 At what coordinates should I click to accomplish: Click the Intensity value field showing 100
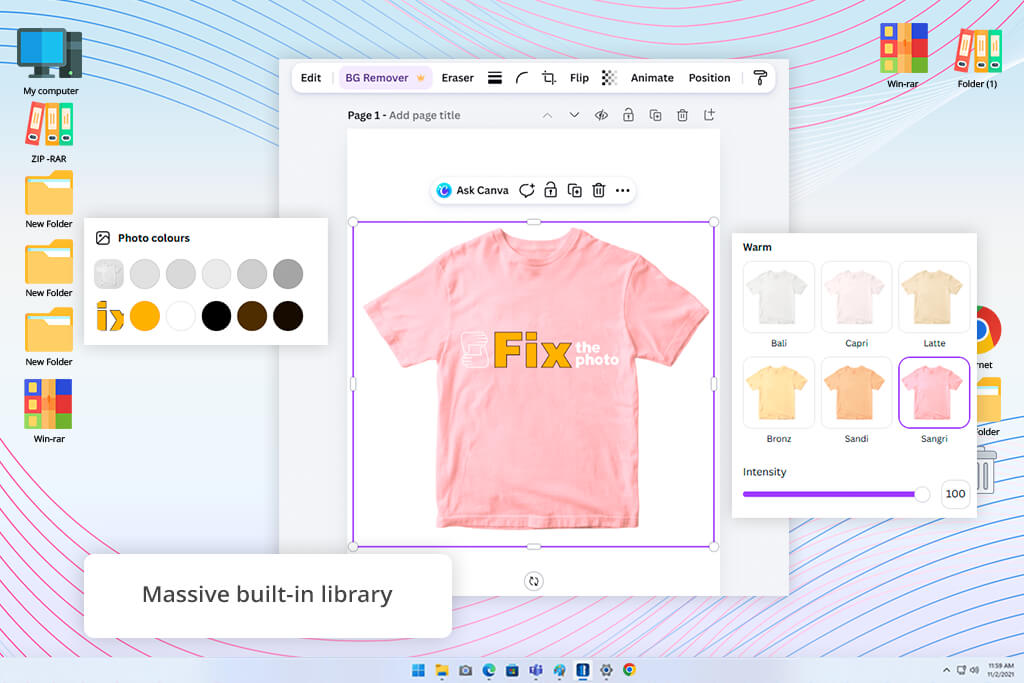pyautogui.click(x=955, y=494)
